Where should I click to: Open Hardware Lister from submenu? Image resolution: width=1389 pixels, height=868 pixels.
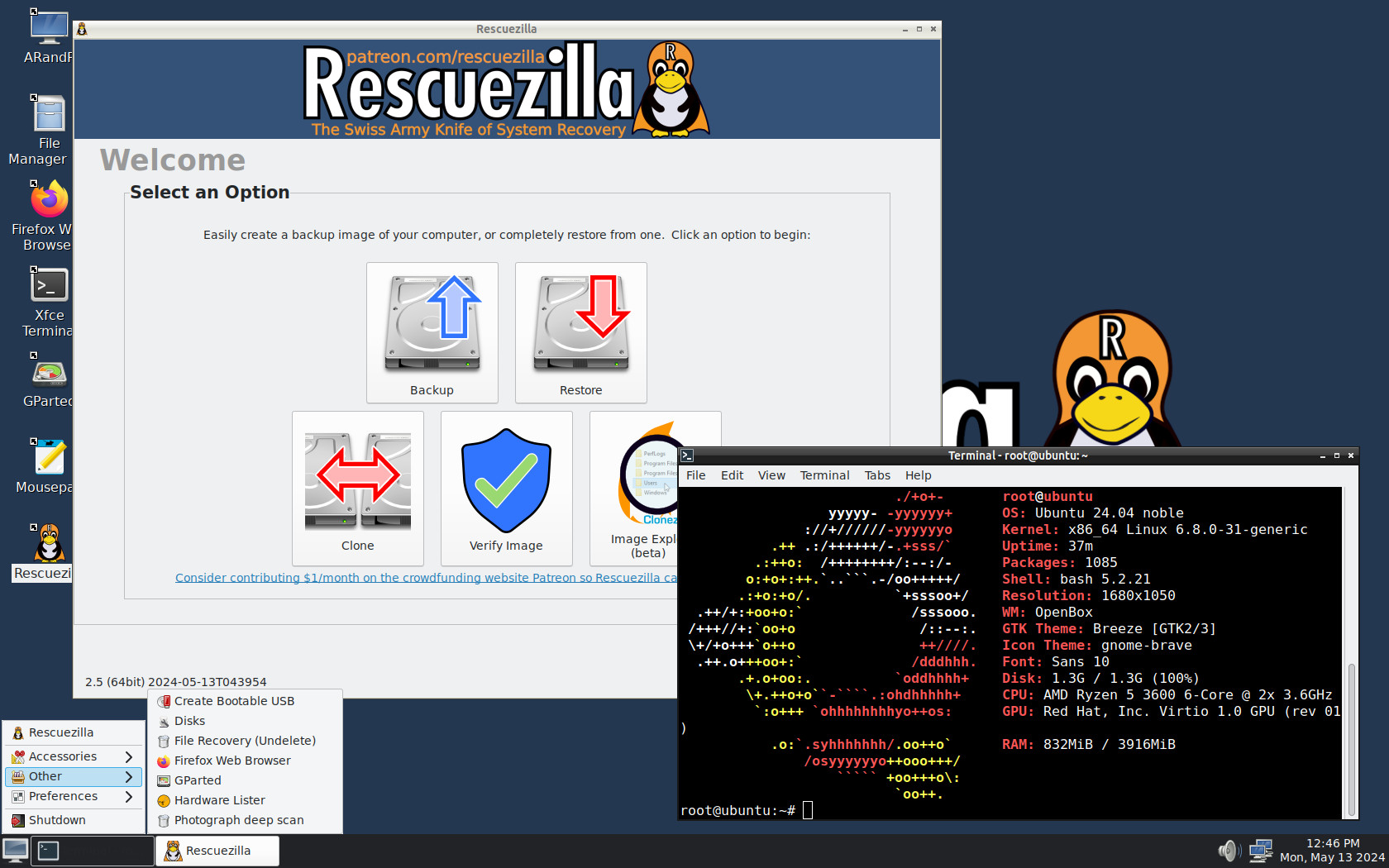[x=245, y=800]
